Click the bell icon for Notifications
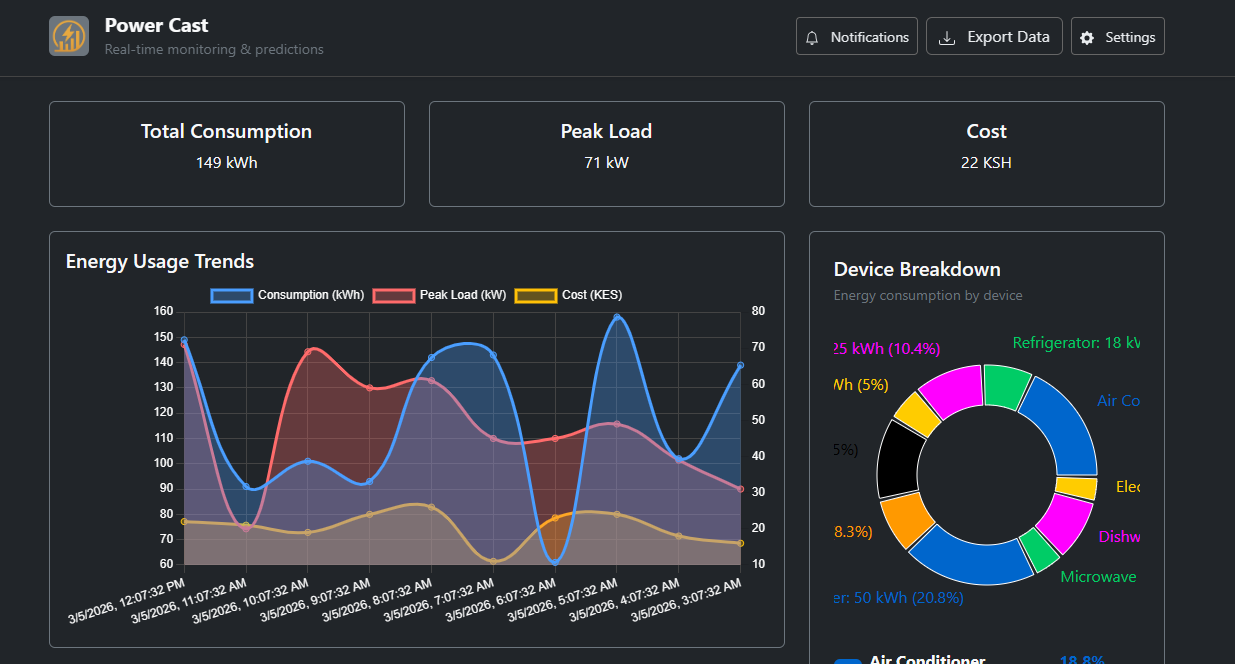Screen dimensions: 1235x664 pos(813,37)
